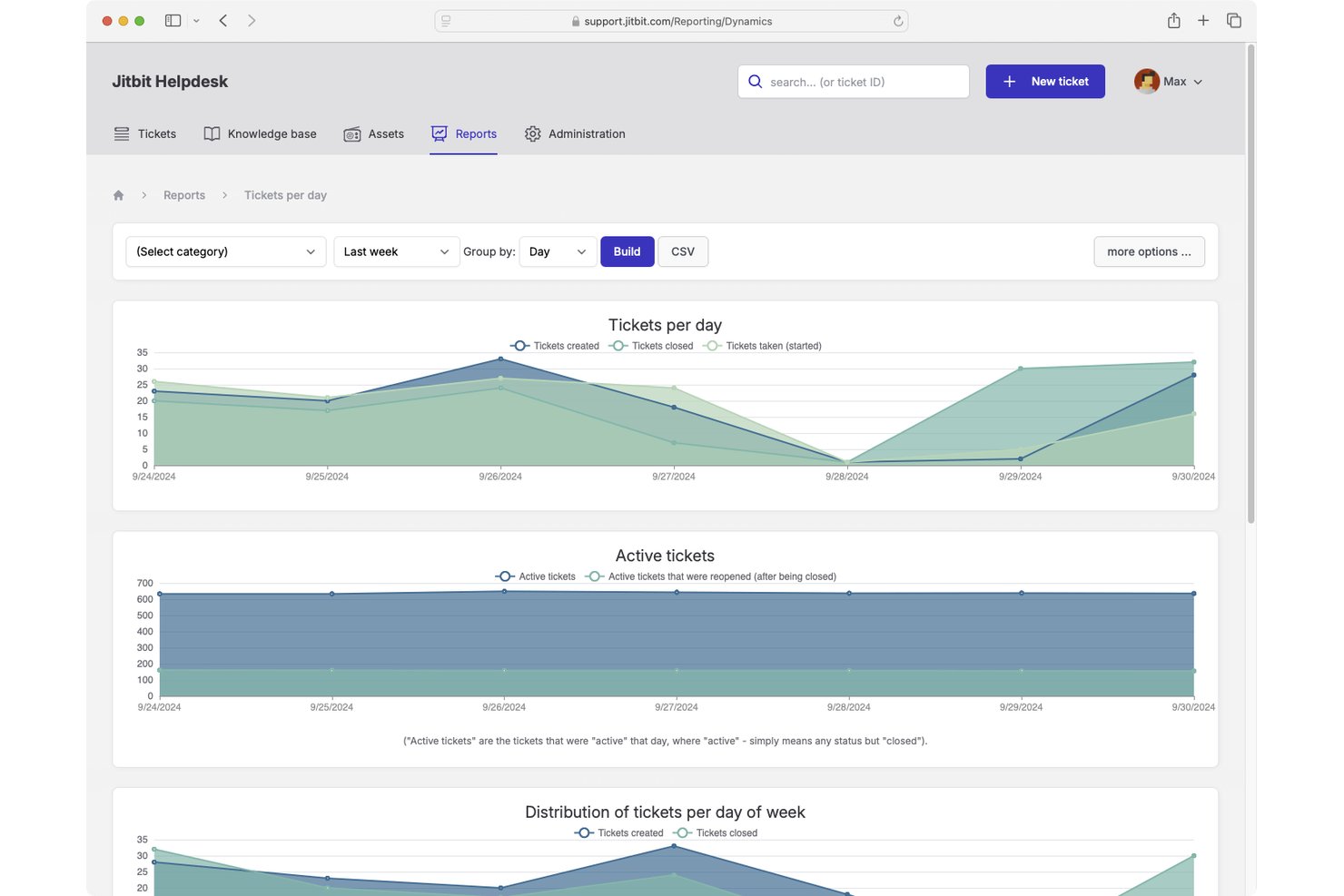Screen dimensions: 1344x896
Task: Toggle Tickets created legend in Distribution chart
Action: click(x=618, y=832)
